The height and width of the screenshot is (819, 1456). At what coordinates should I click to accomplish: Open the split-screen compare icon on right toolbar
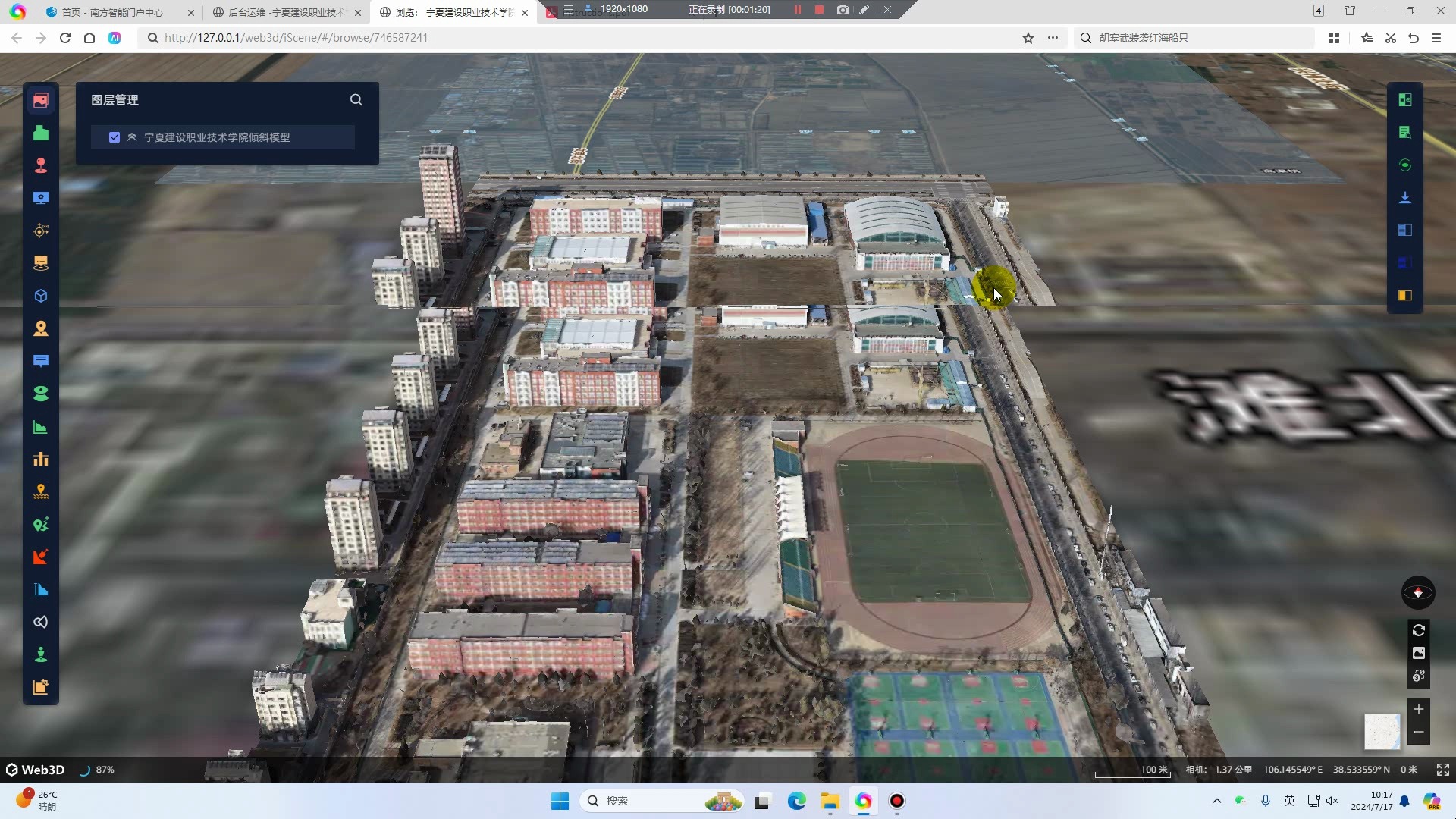[1404, 231]
